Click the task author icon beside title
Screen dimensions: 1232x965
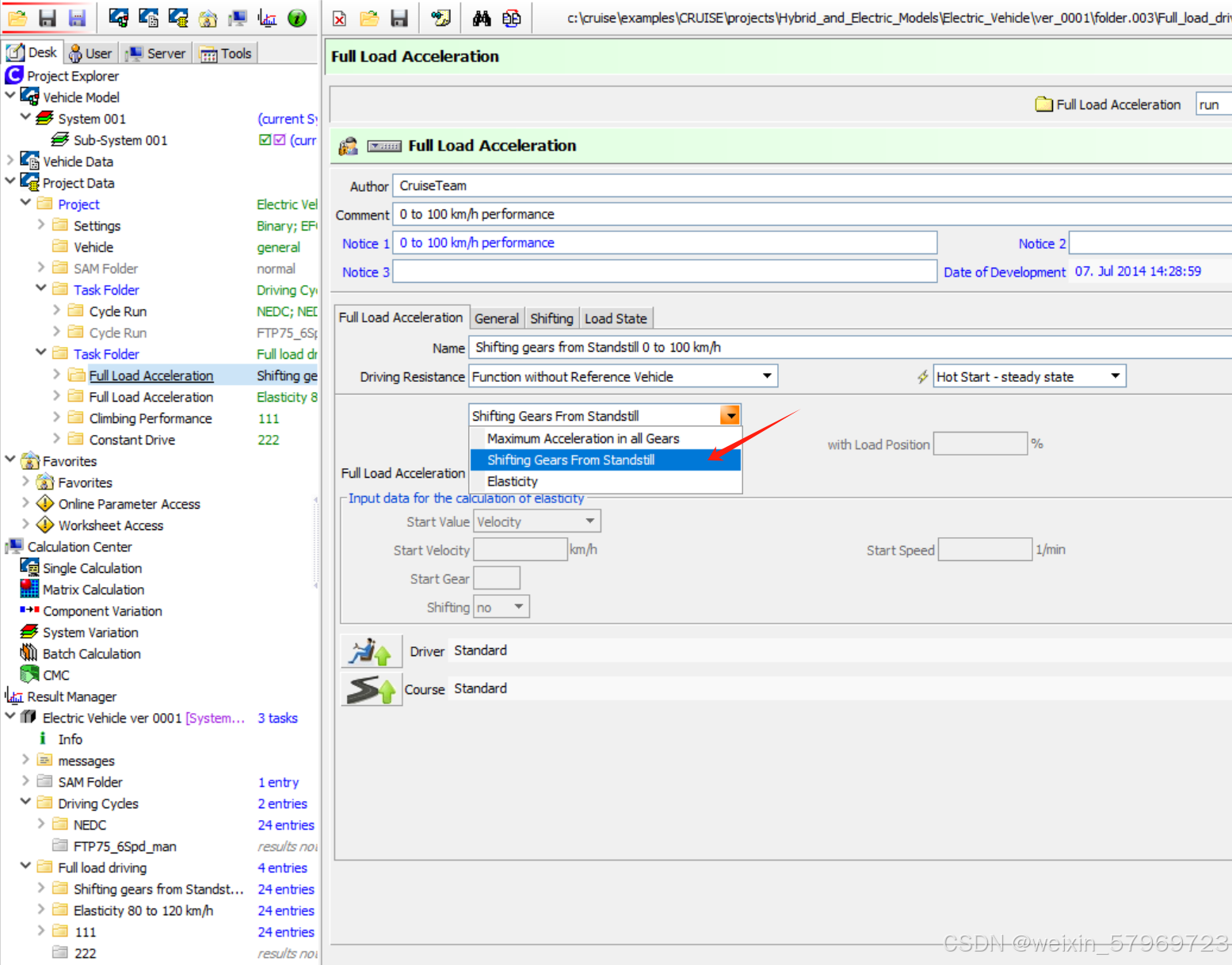pos(349,147)
